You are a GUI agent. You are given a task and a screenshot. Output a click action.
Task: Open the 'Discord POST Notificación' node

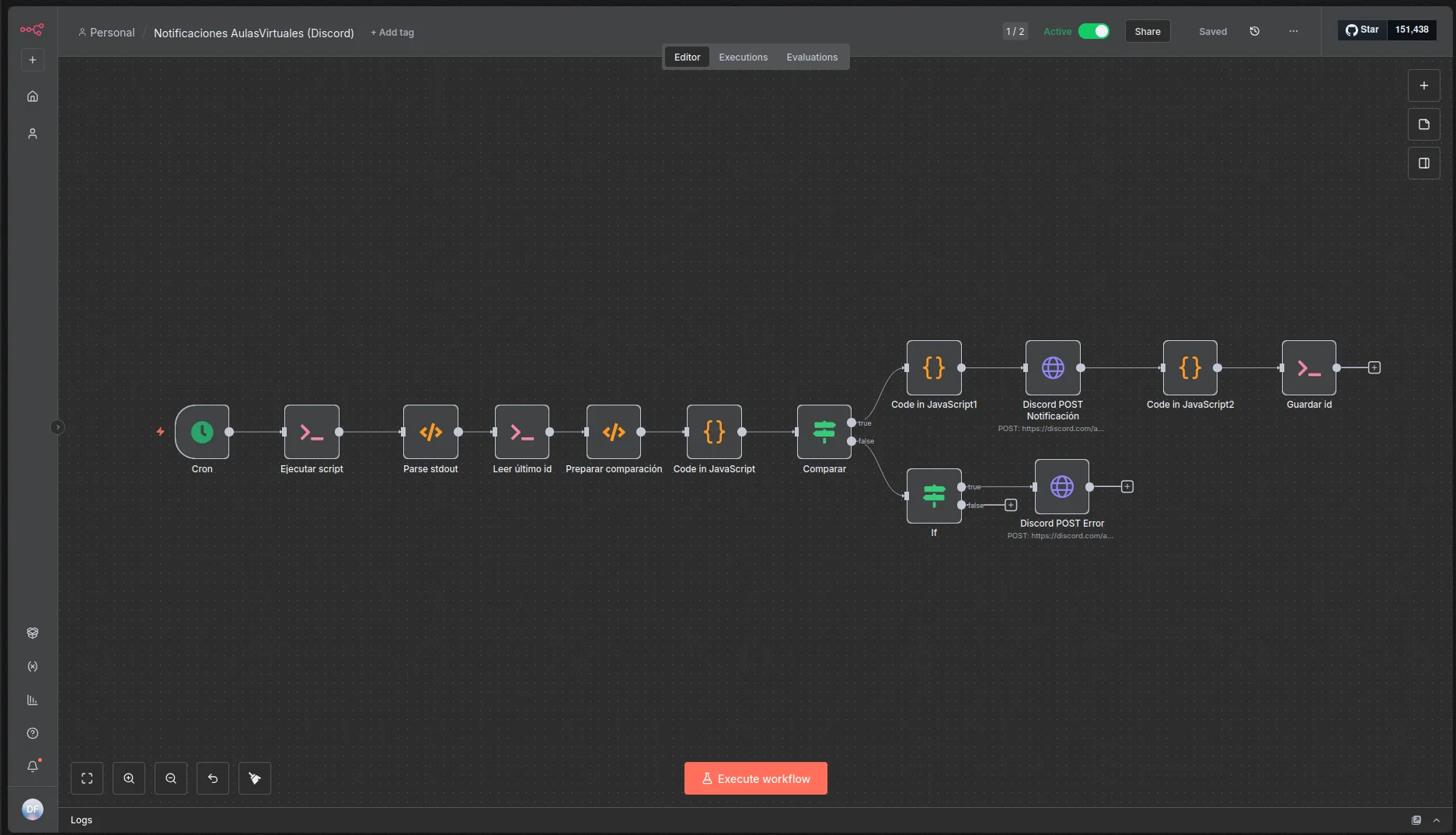(x=1053, y=368)
